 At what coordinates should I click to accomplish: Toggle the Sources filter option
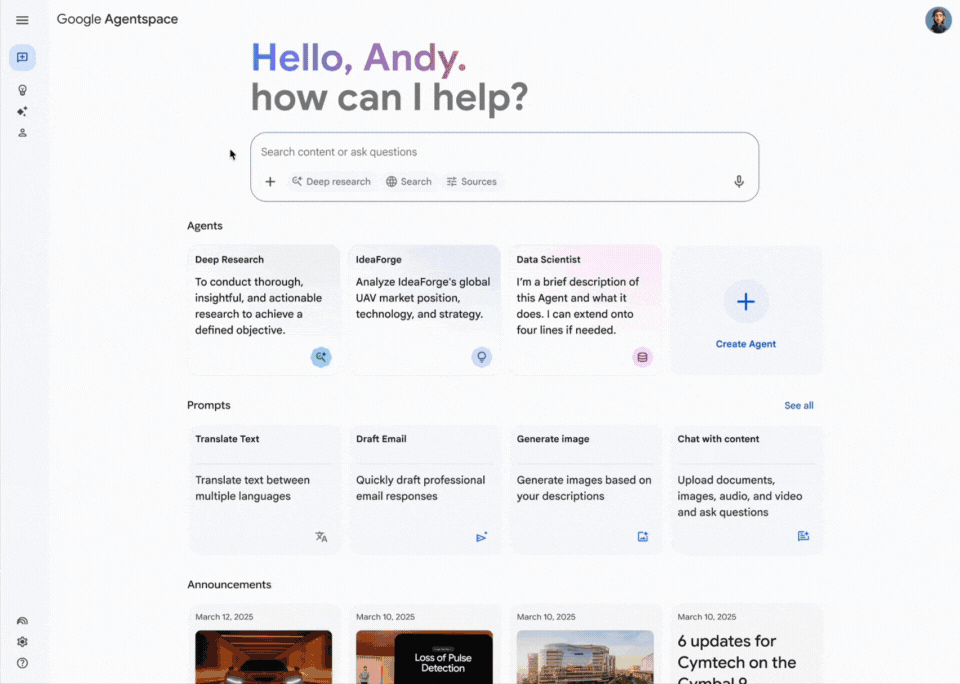[x=471, y=181]
